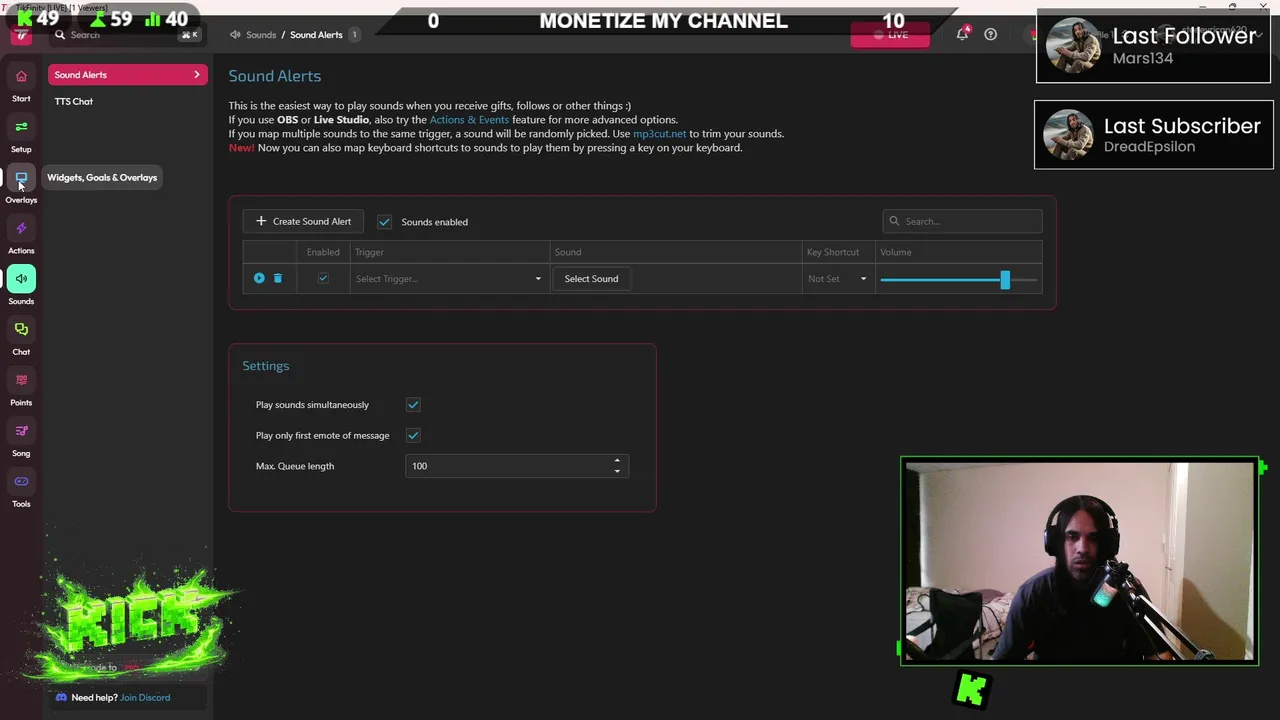Viewport: 1280px width, 720px height.
Task: Click the TikFinity logo icon
Action: (21, 35)
